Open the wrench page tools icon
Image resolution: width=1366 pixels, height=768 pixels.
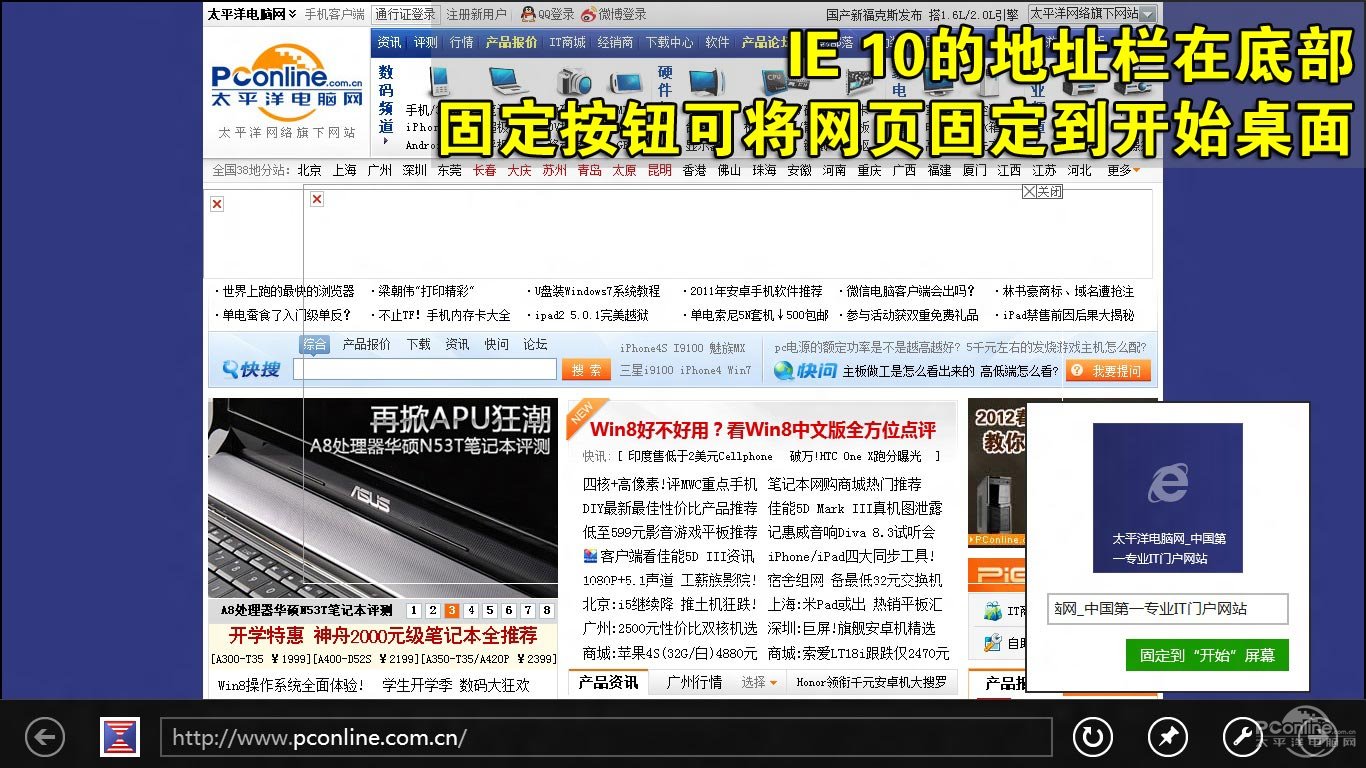point(1243,738)
